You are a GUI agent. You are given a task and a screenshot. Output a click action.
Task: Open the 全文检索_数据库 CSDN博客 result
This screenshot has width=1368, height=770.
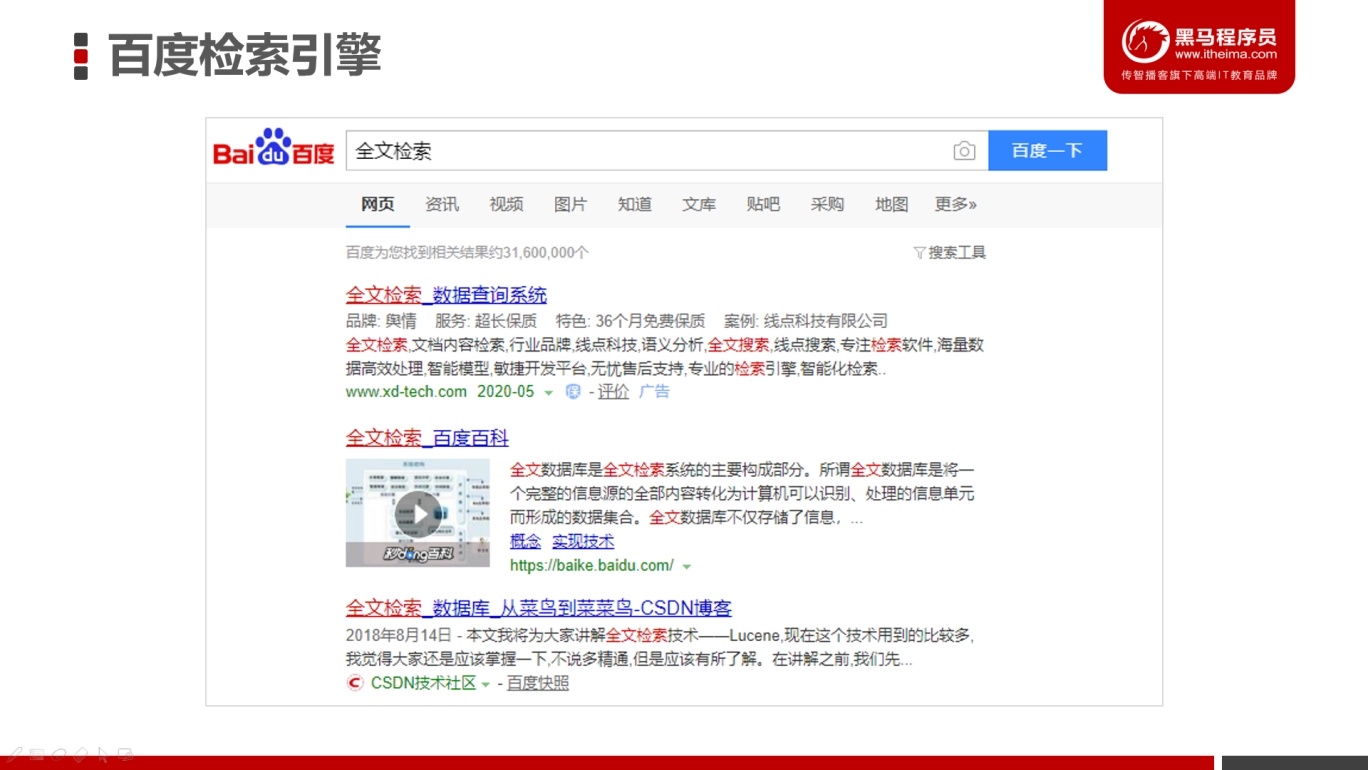tap(539, 608)
